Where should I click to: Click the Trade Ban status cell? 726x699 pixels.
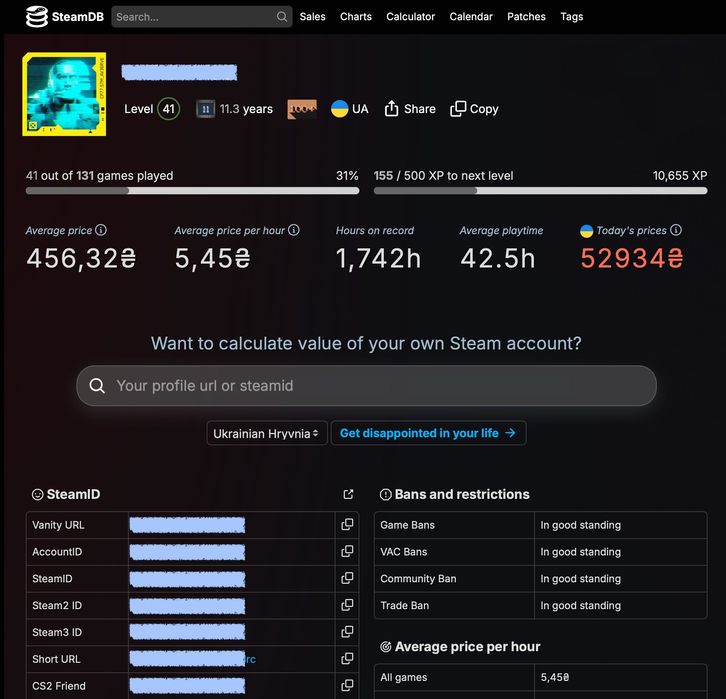(x=620, y=605)
